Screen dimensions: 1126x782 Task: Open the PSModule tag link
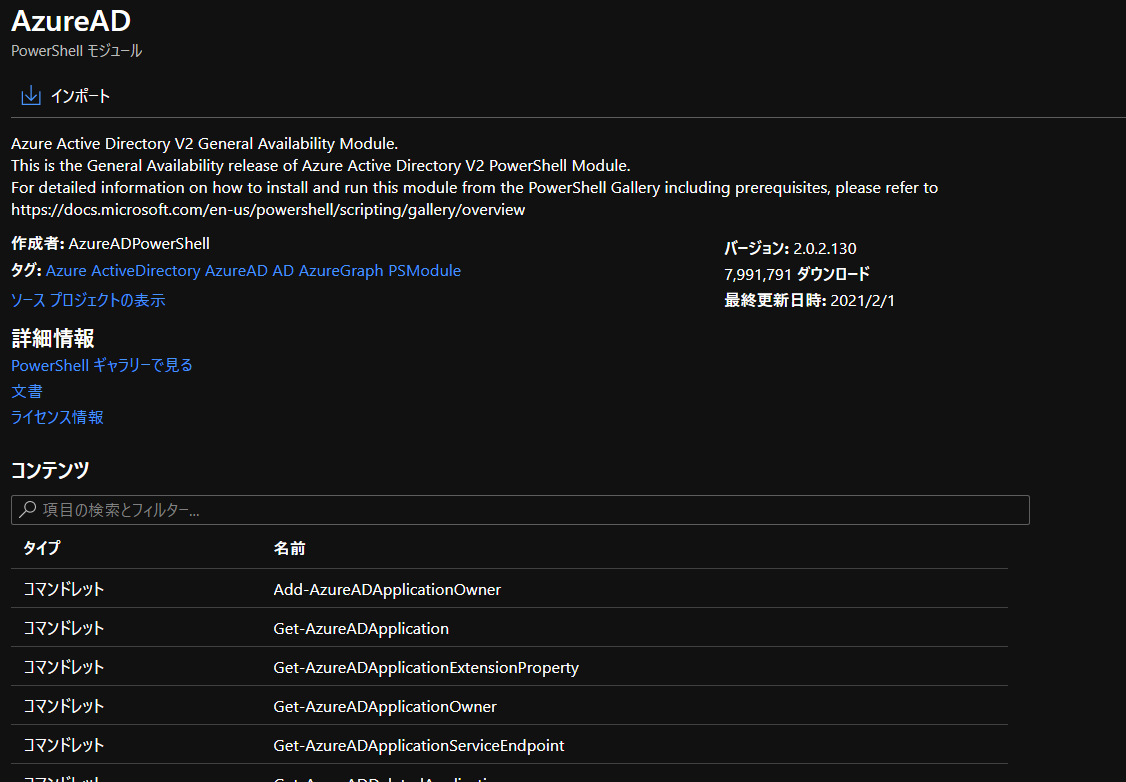coord(424,271)
